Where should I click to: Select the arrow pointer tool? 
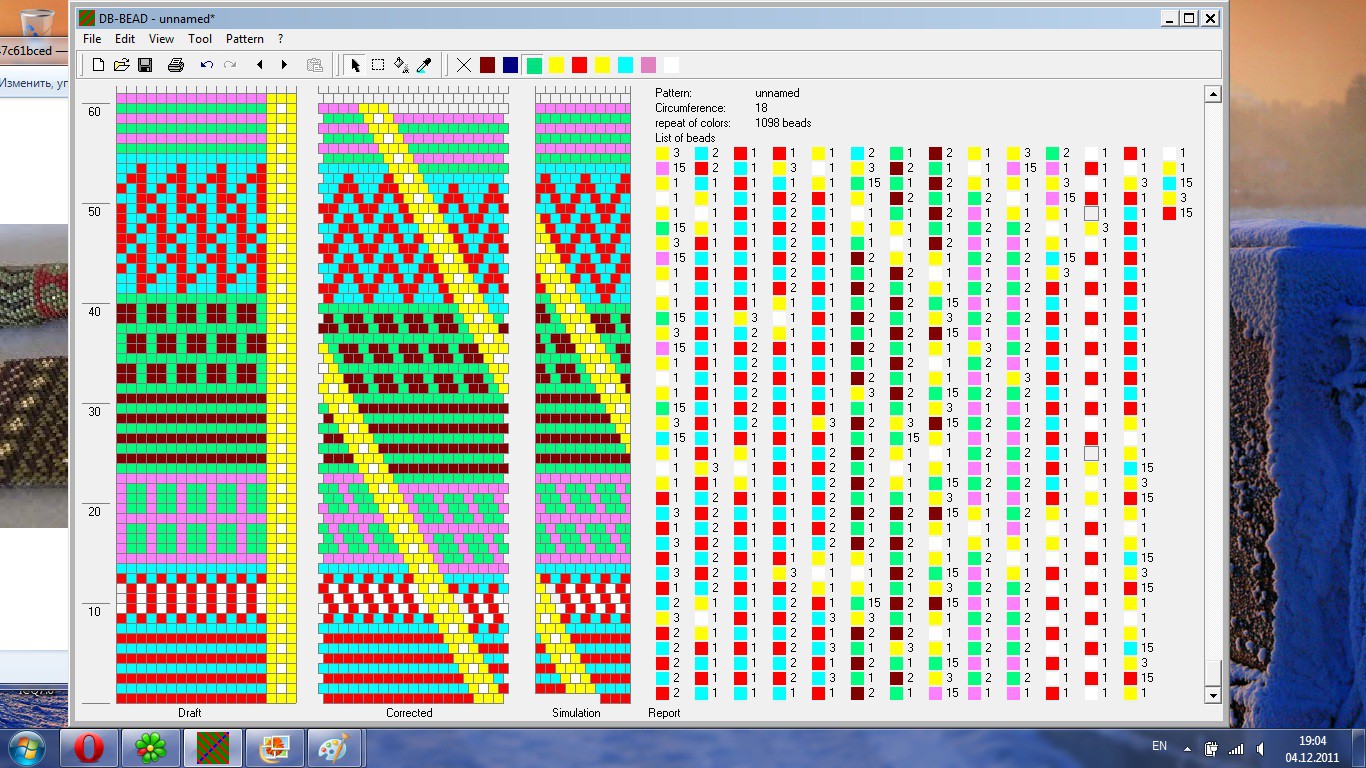point(355,65)
